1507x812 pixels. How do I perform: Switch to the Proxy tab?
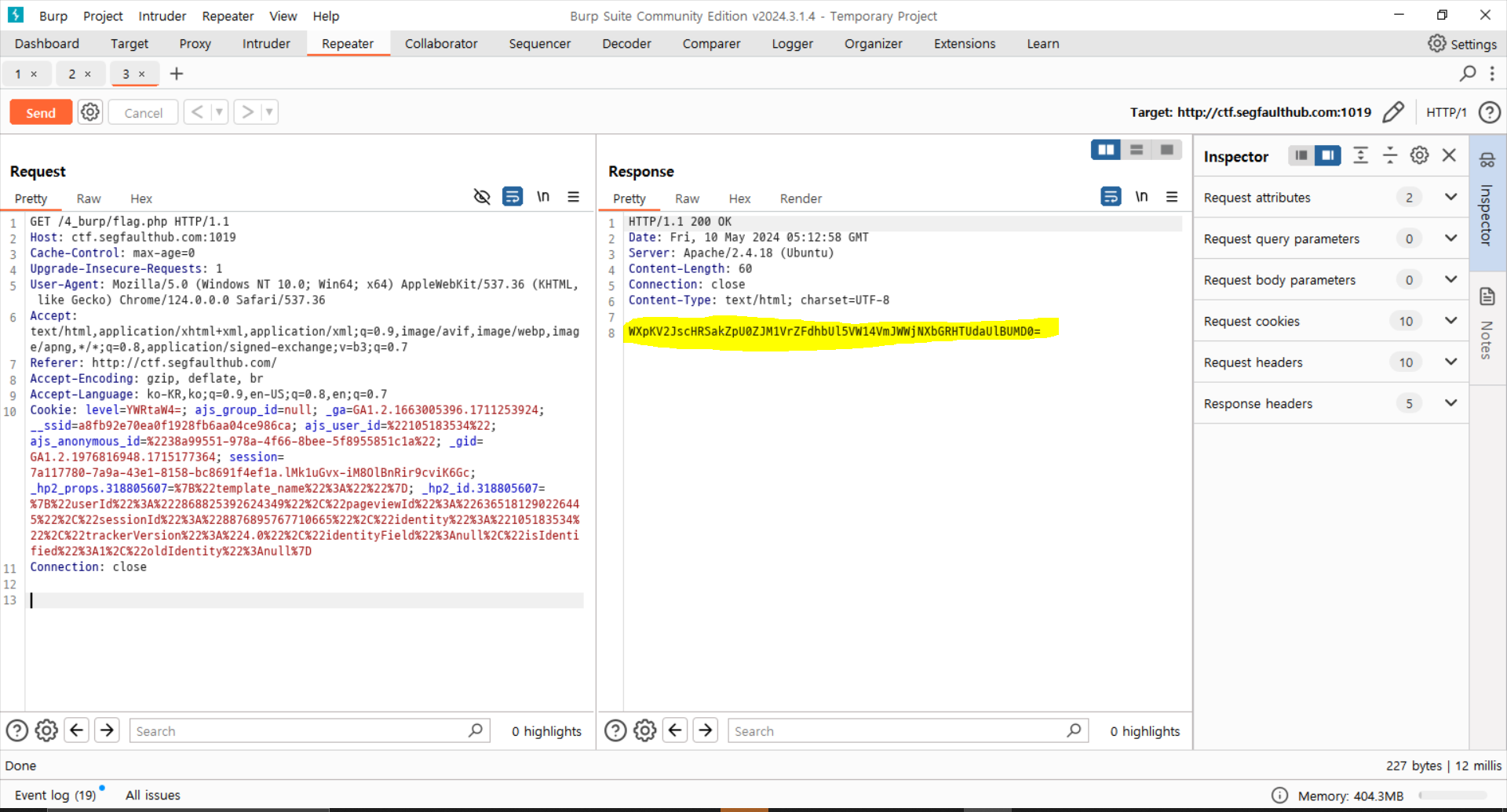pyautogui.click(x=195, y=44)
